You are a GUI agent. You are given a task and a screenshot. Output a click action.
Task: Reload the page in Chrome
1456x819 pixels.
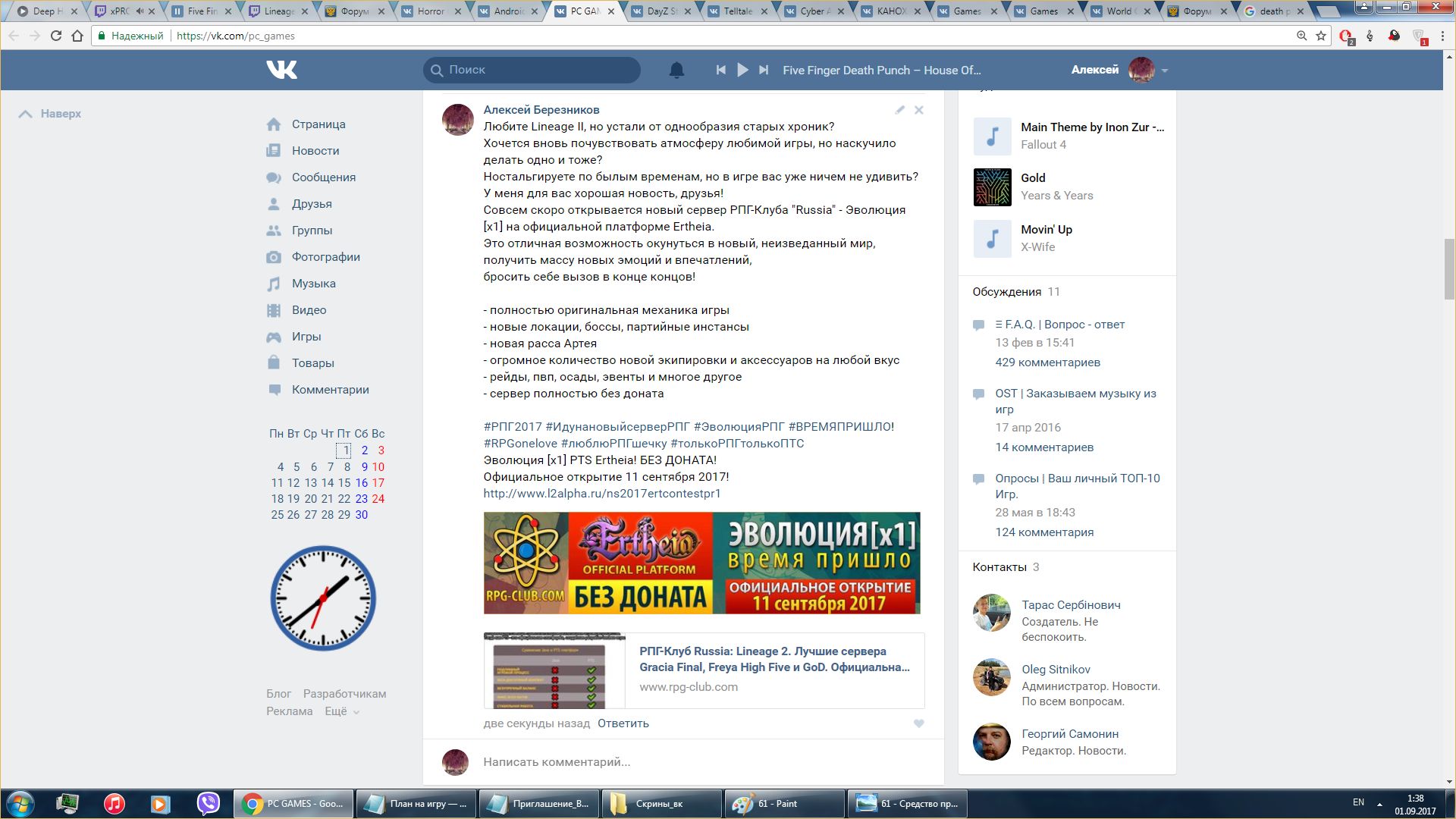[56, 36]
